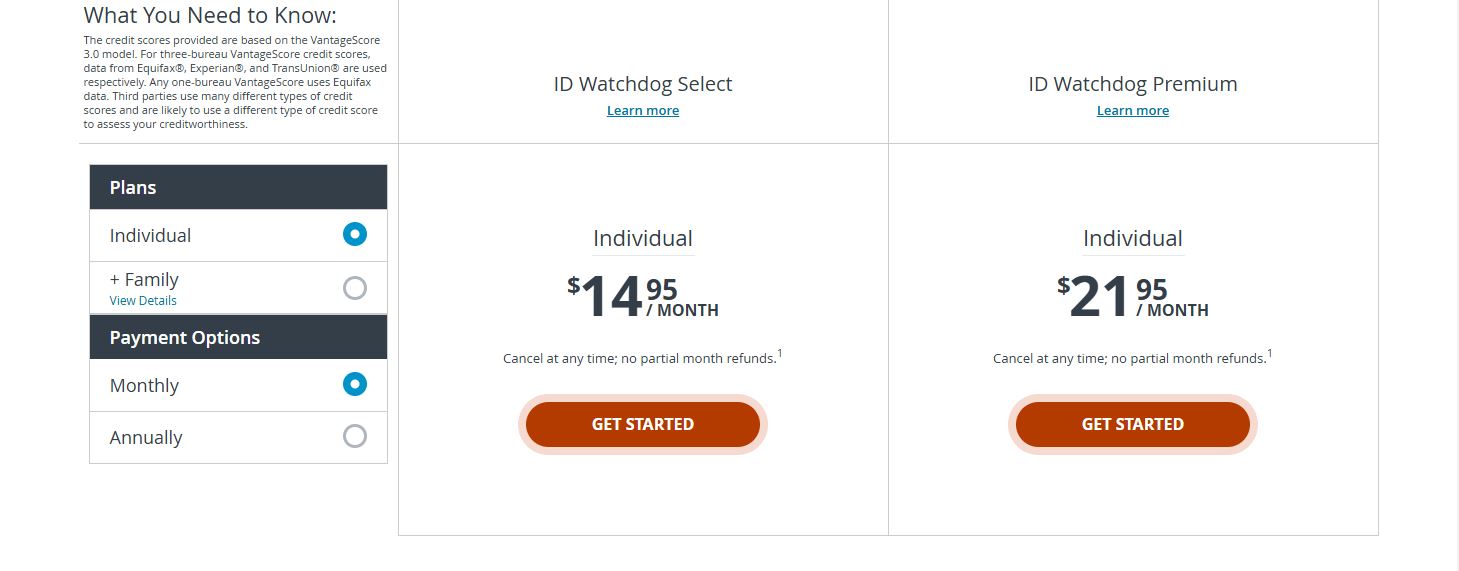
Task: Click the $21.95 / month price
Action: pyautogui.click(x=1133, y=298)
